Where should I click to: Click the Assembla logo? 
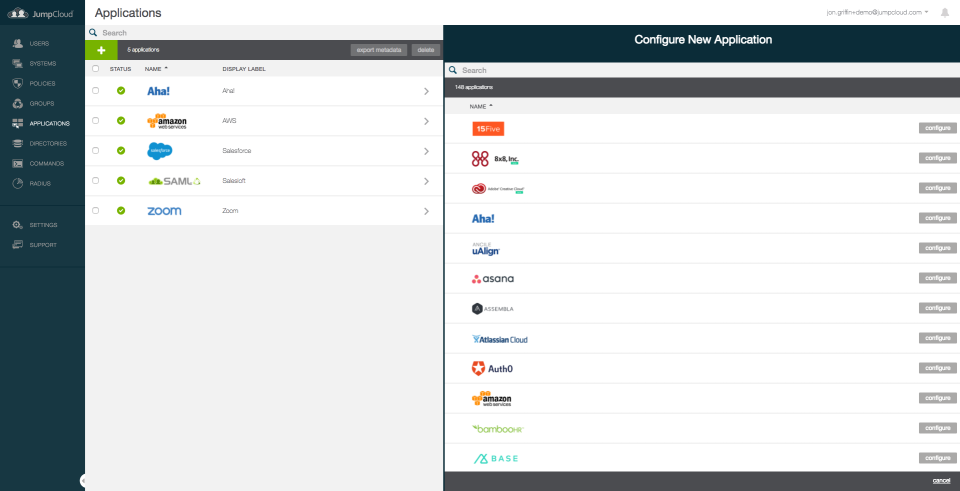click(x=493, y=309)
